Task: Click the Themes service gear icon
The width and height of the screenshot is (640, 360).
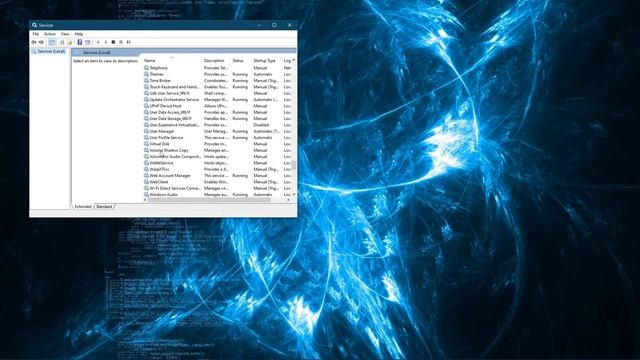Action: coord(146,74)
